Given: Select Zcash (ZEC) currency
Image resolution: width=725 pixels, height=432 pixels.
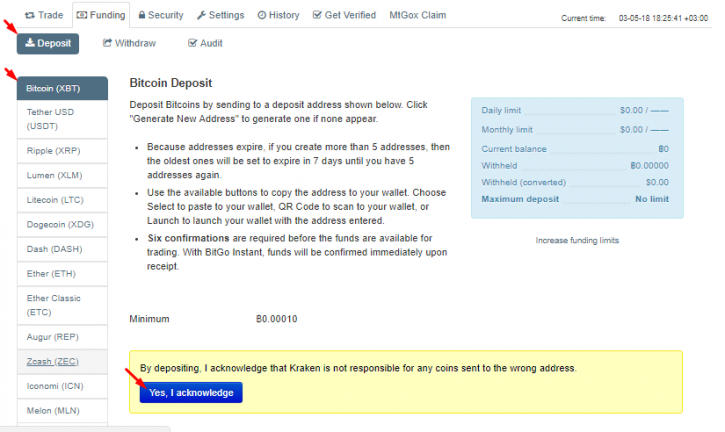Looking at the screenshot, I should tap(62, 361).
